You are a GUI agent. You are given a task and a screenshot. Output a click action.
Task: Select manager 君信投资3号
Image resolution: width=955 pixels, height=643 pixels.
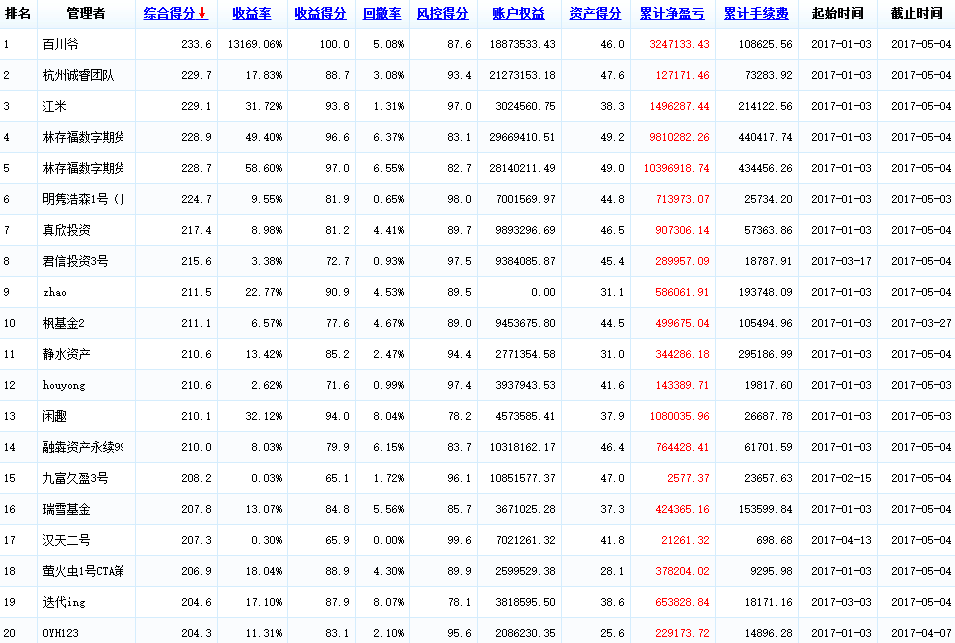point(75,261)
